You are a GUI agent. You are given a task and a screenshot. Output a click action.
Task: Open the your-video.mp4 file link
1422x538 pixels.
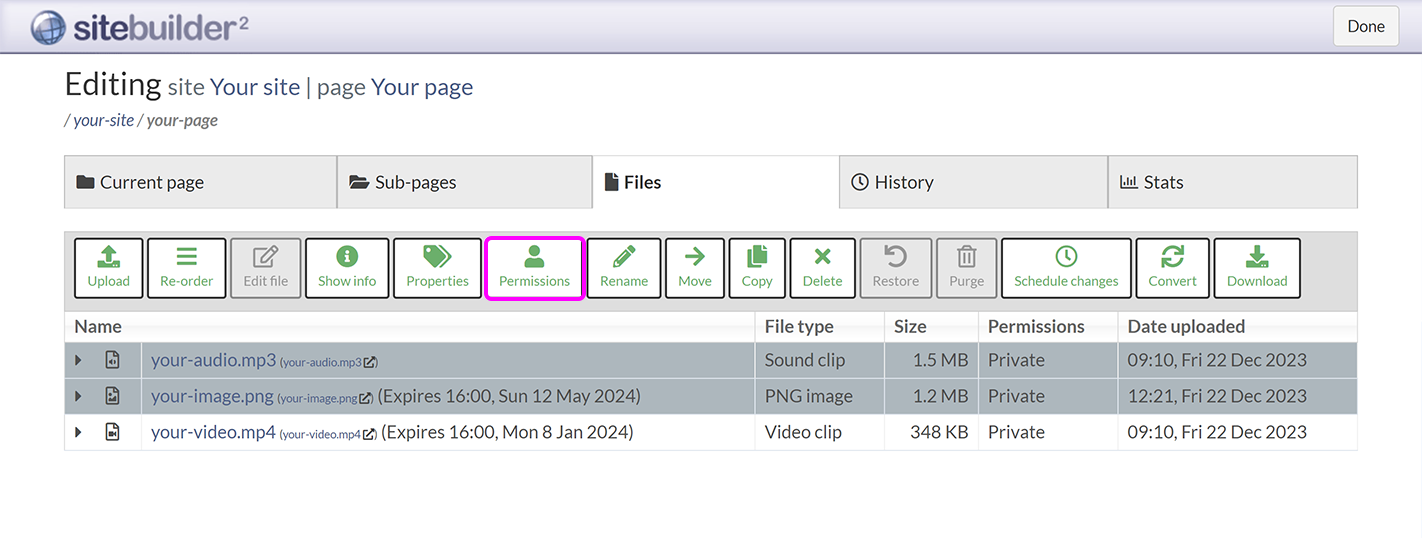point(213,433)
